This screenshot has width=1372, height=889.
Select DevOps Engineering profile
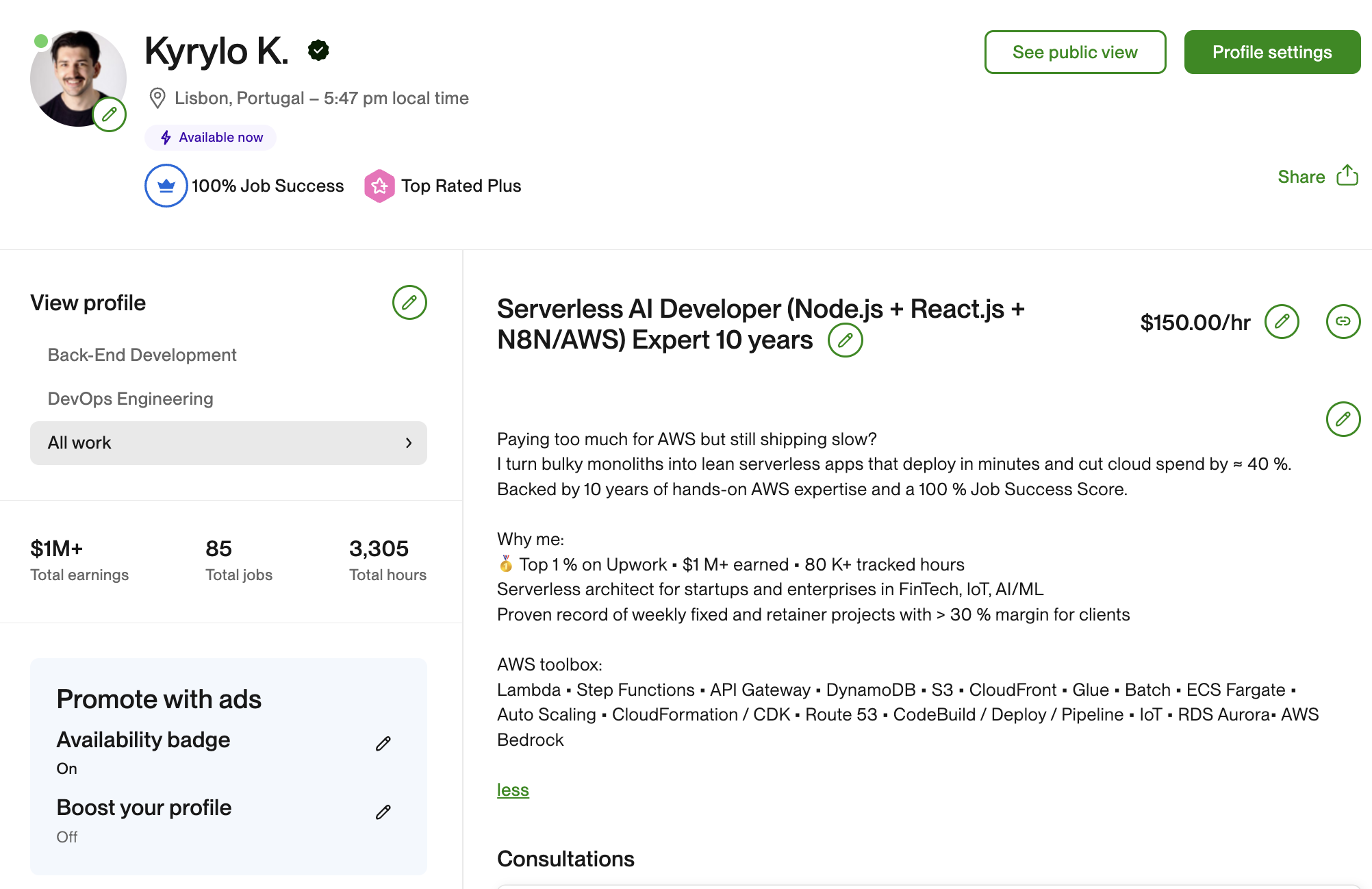coord(130,399)
